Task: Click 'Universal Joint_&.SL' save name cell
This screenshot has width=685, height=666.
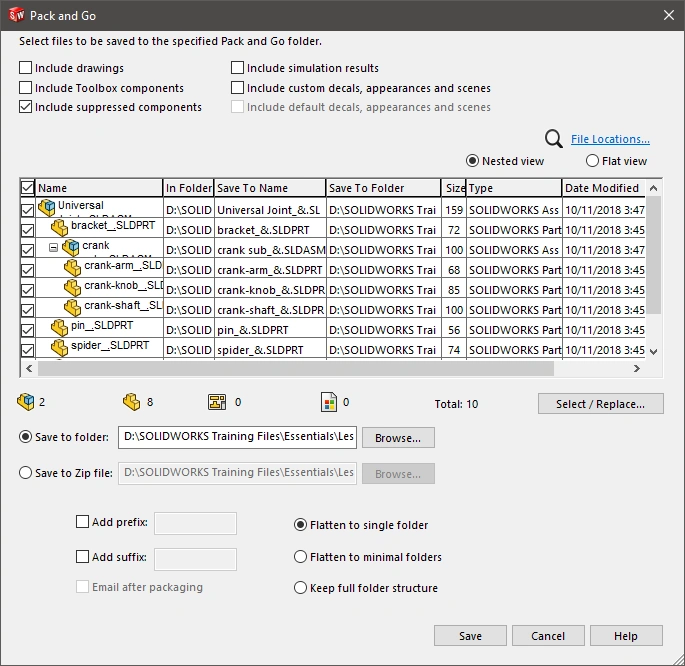Action: point(270,210)
